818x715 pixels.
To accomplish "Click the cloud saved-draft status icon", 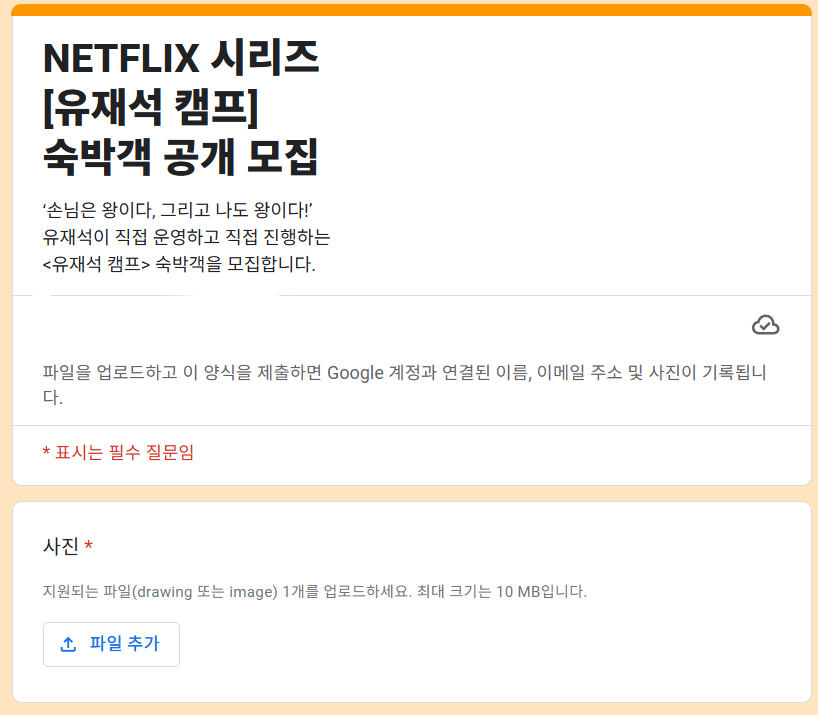I will 765,325.
